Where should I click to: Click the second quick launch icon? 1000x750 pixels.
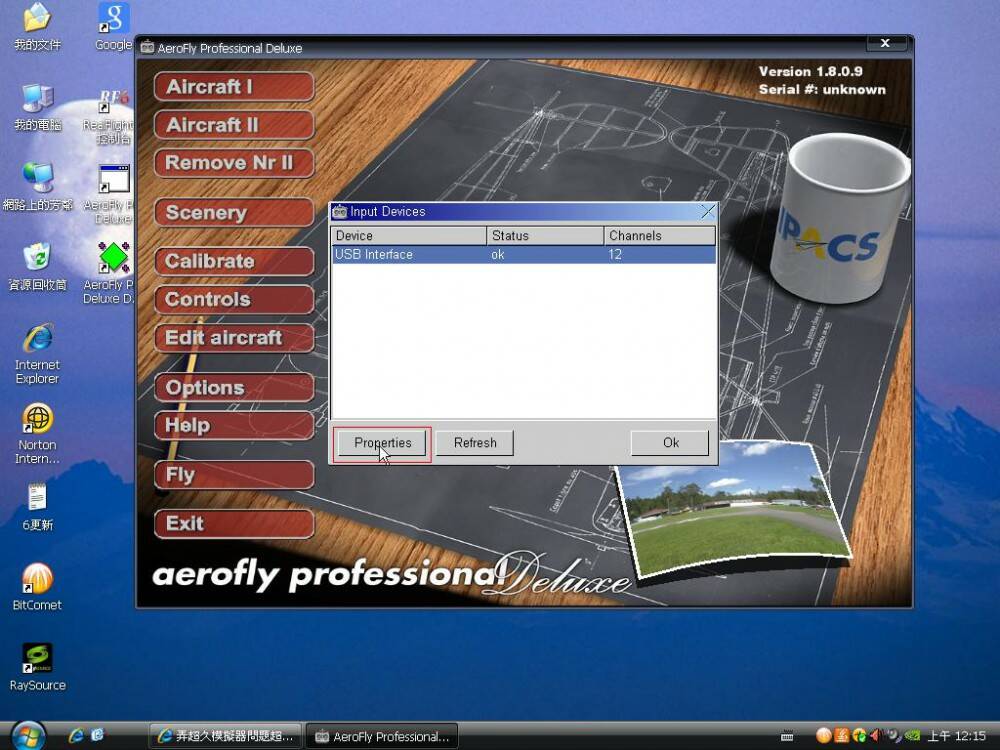coord(98,735)
